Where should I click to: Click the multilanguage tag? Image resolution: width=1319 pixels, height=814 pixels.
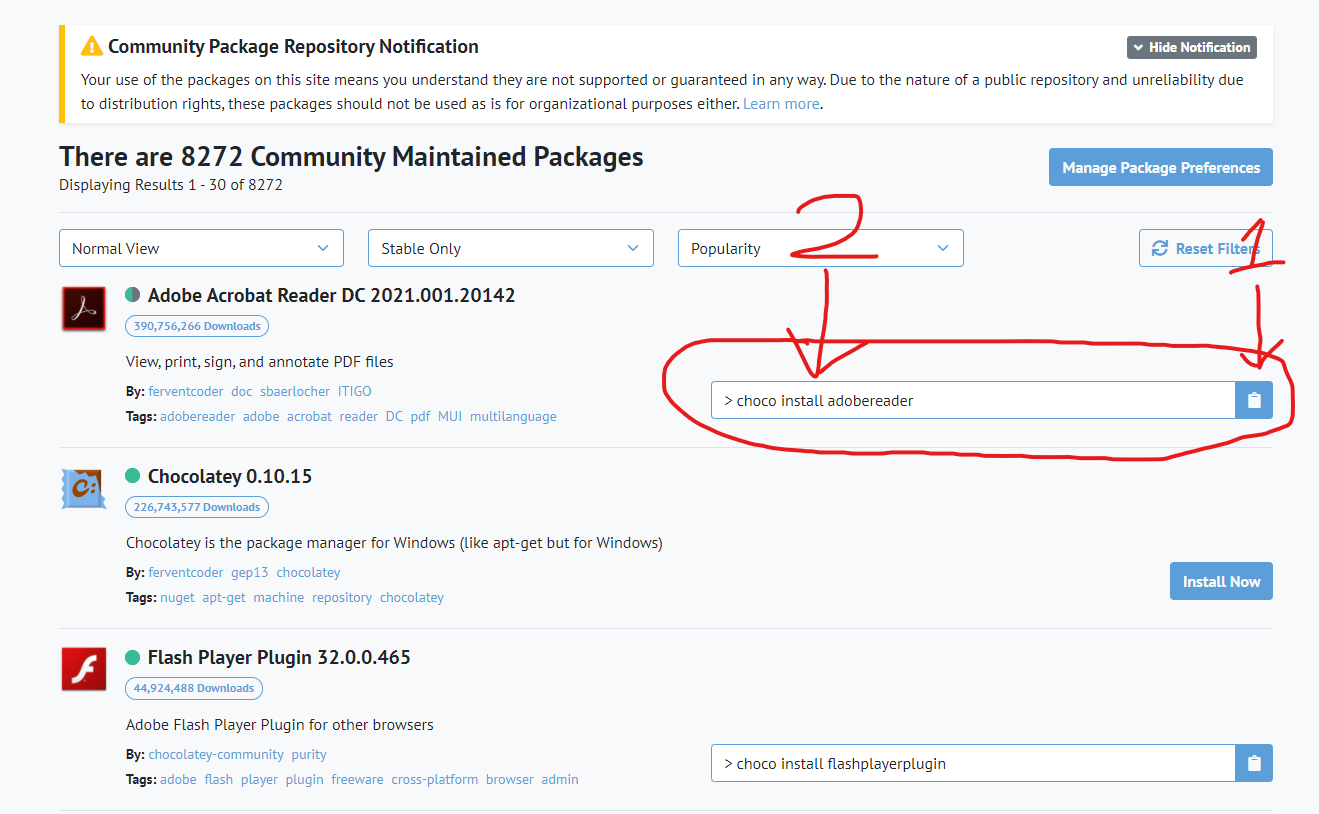(x=513, y=416)
